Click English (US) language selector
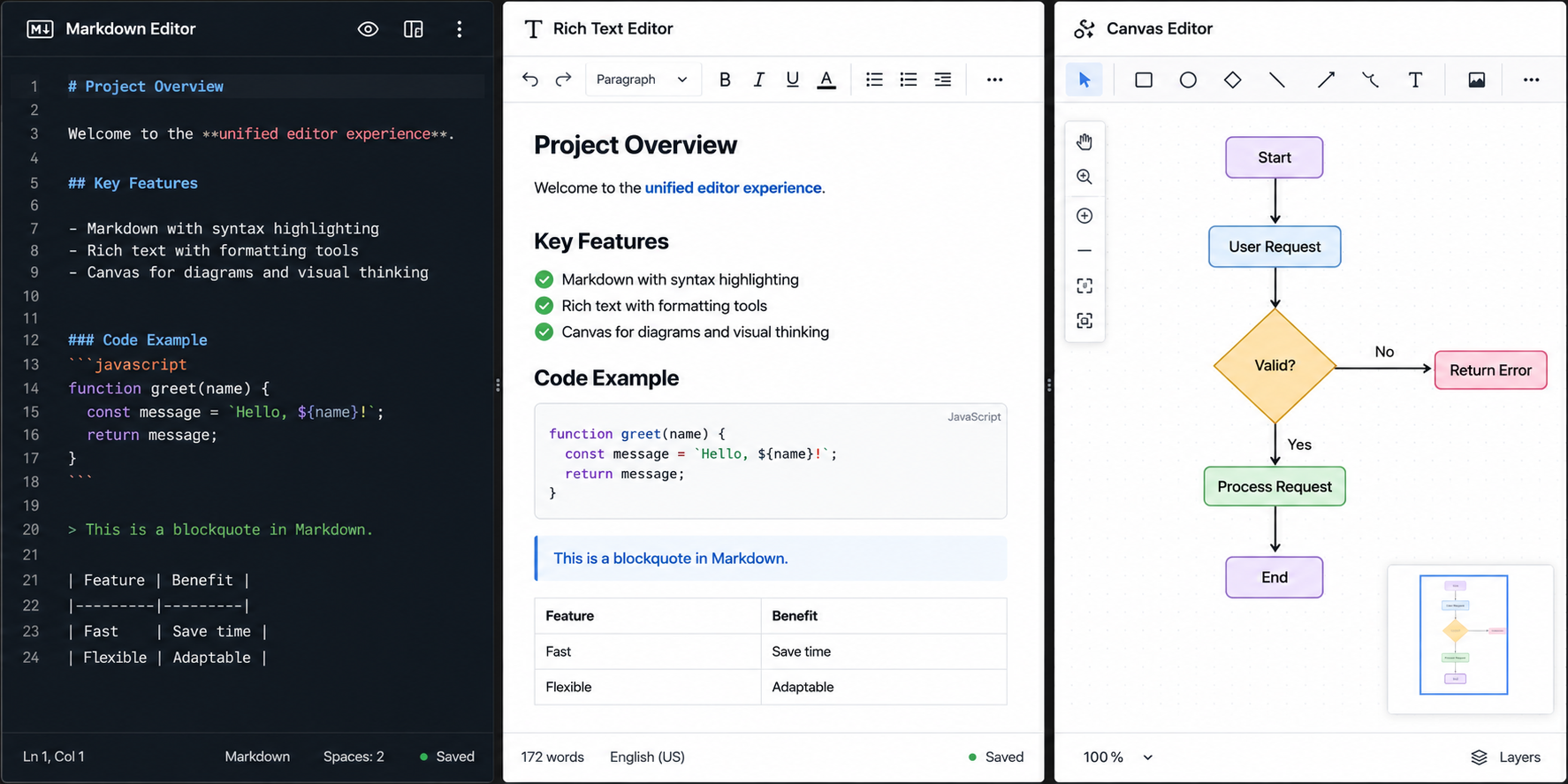The image size is (1568, 784). (647, 757)
